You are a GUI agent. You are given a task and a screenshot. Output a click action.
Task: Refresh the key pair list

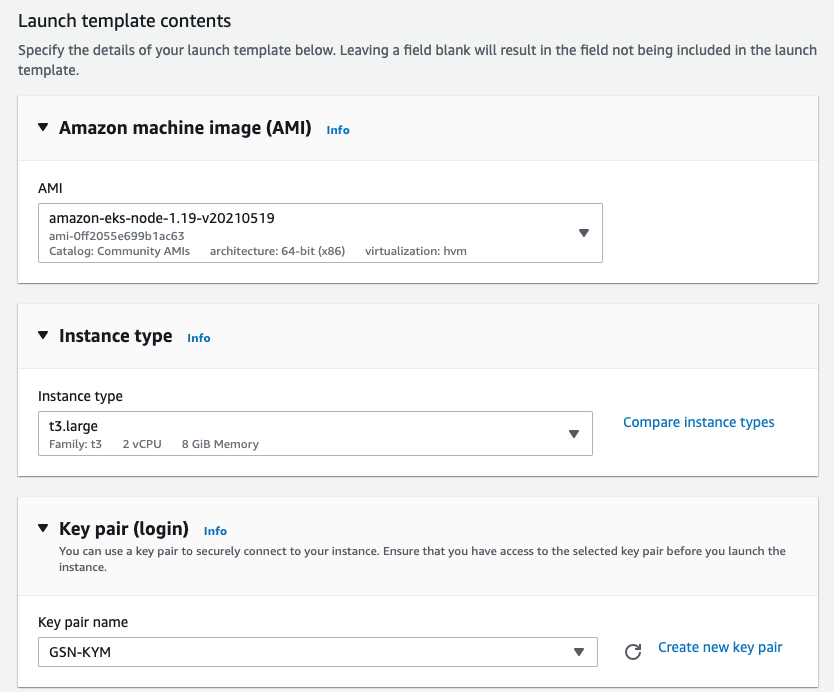(x=632, y=652)
